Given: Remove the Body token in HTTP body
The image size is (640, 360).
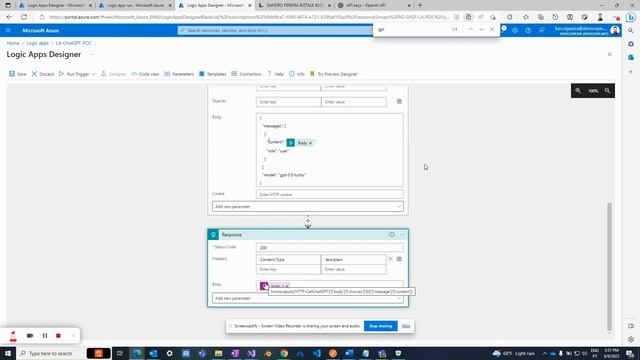Looking at the screenshot, I should tap(311, 143).
